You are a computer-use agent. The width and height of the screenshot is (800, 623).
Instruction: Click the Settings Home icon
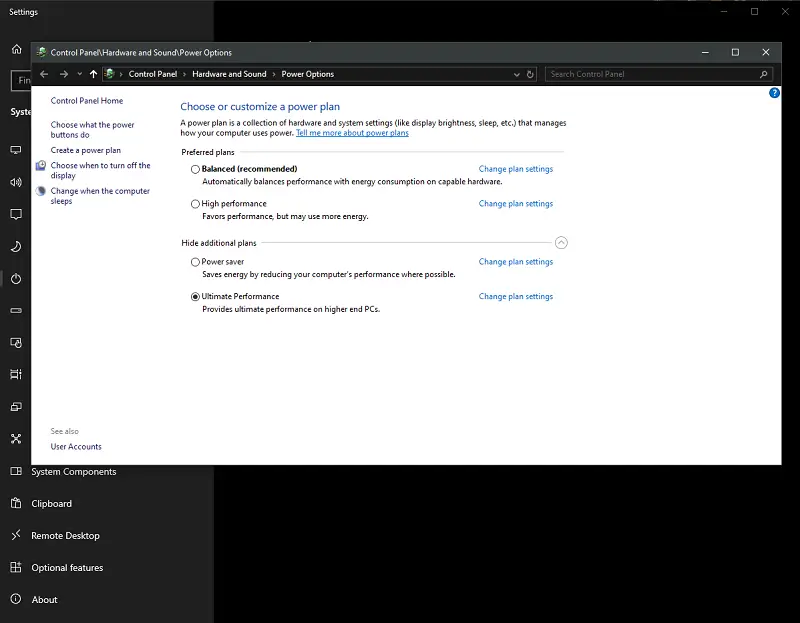(x=16, y=49)
